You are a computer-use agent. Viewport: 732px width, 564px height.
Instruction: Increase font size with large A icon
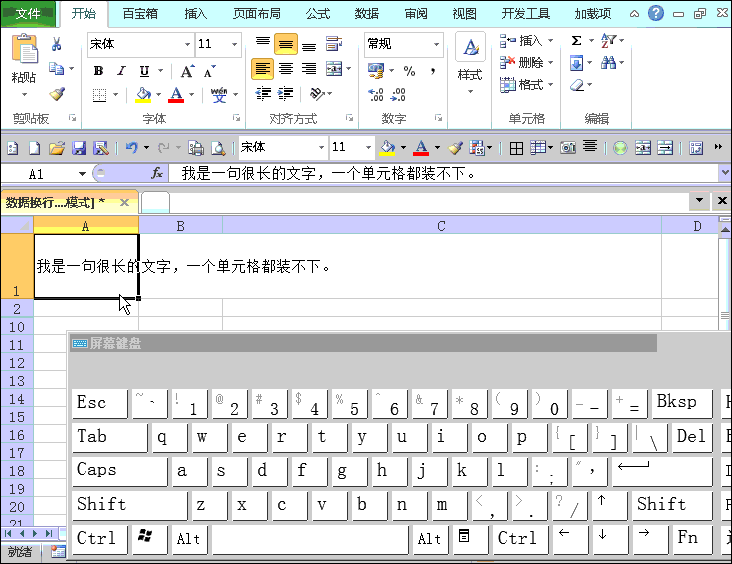click(187, 71)
